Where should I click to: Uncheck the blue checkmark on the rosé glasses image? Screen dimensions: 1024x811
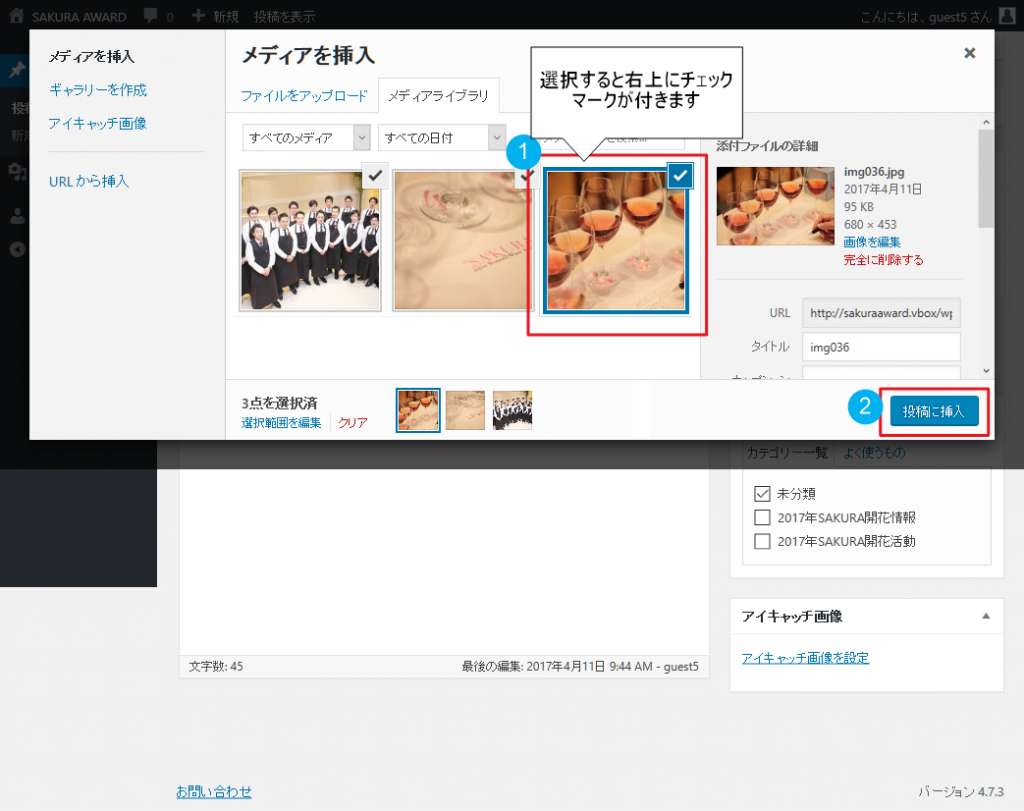(680, 176)
